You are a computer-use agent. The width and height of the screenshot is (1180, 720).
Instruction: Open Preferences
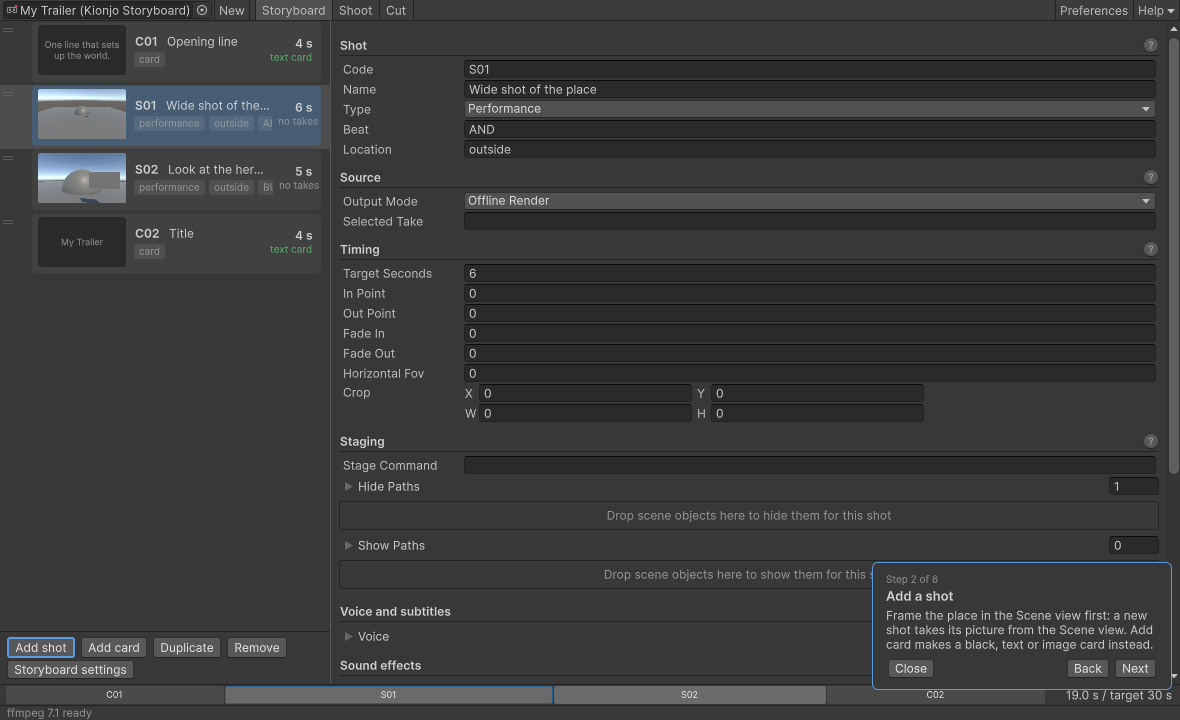click(1093, 11)
